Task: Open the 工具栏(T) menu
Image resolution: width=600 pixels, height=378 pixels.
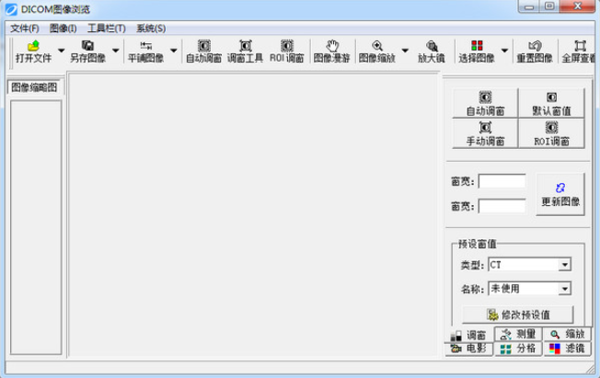Action: click(x=106, y=28)
